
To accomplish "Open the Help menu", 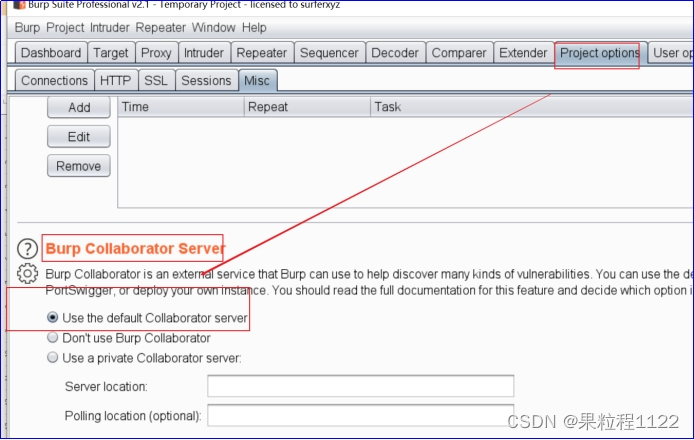I will (254, 27).
